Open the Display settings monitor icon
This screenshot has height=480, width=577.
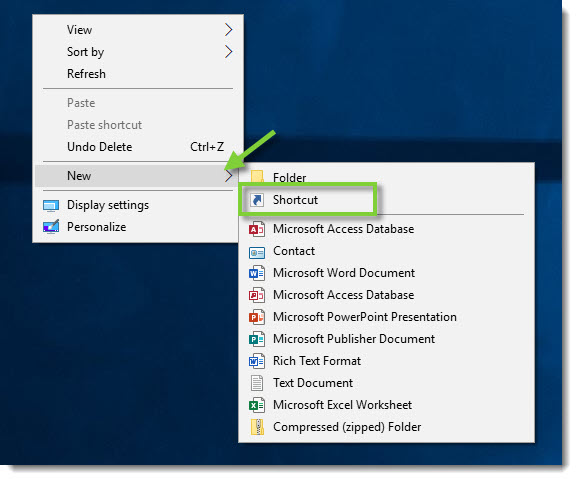[x=51, y=205]
